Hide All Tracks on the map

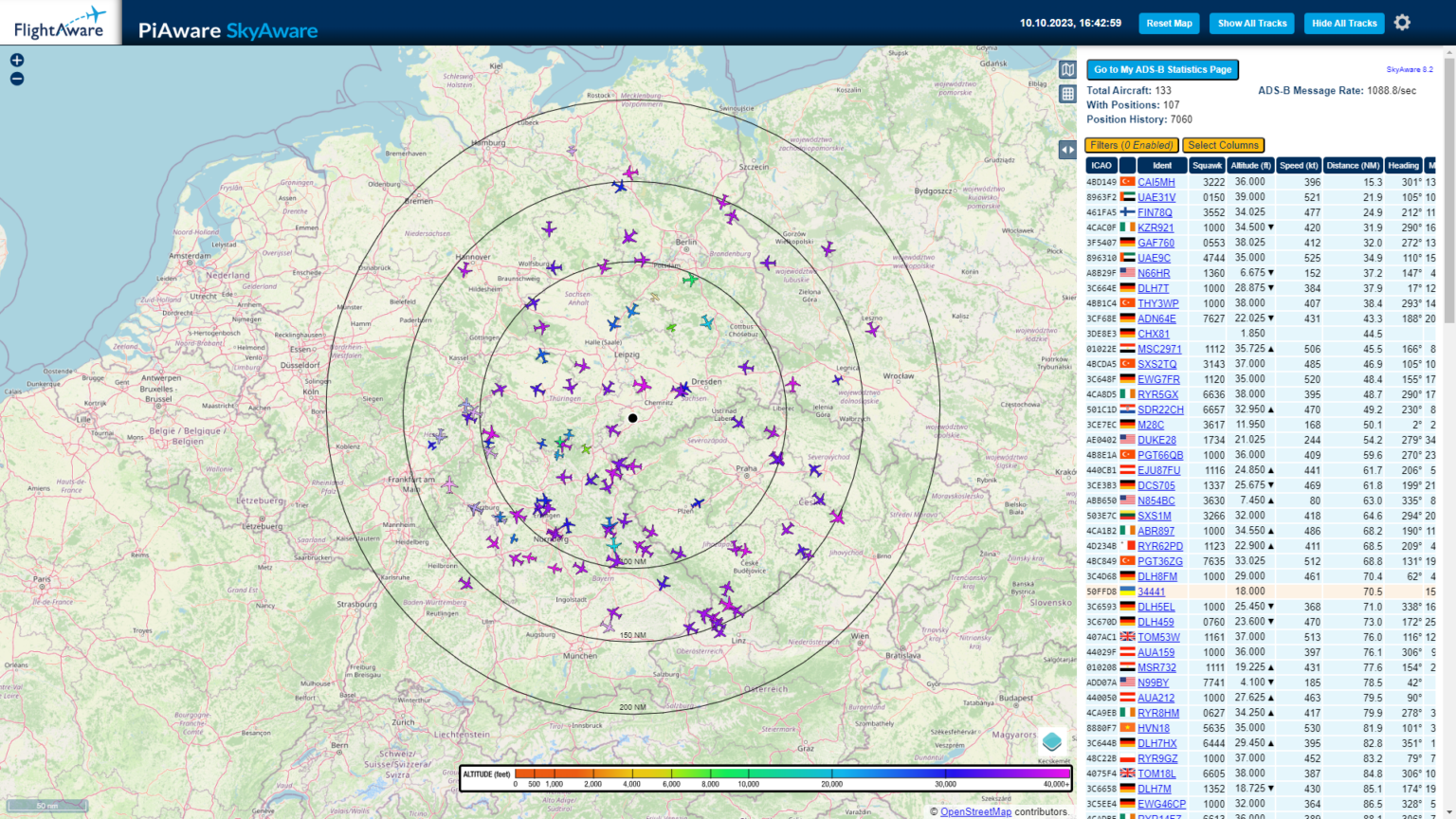click(x=1343, y=23)
